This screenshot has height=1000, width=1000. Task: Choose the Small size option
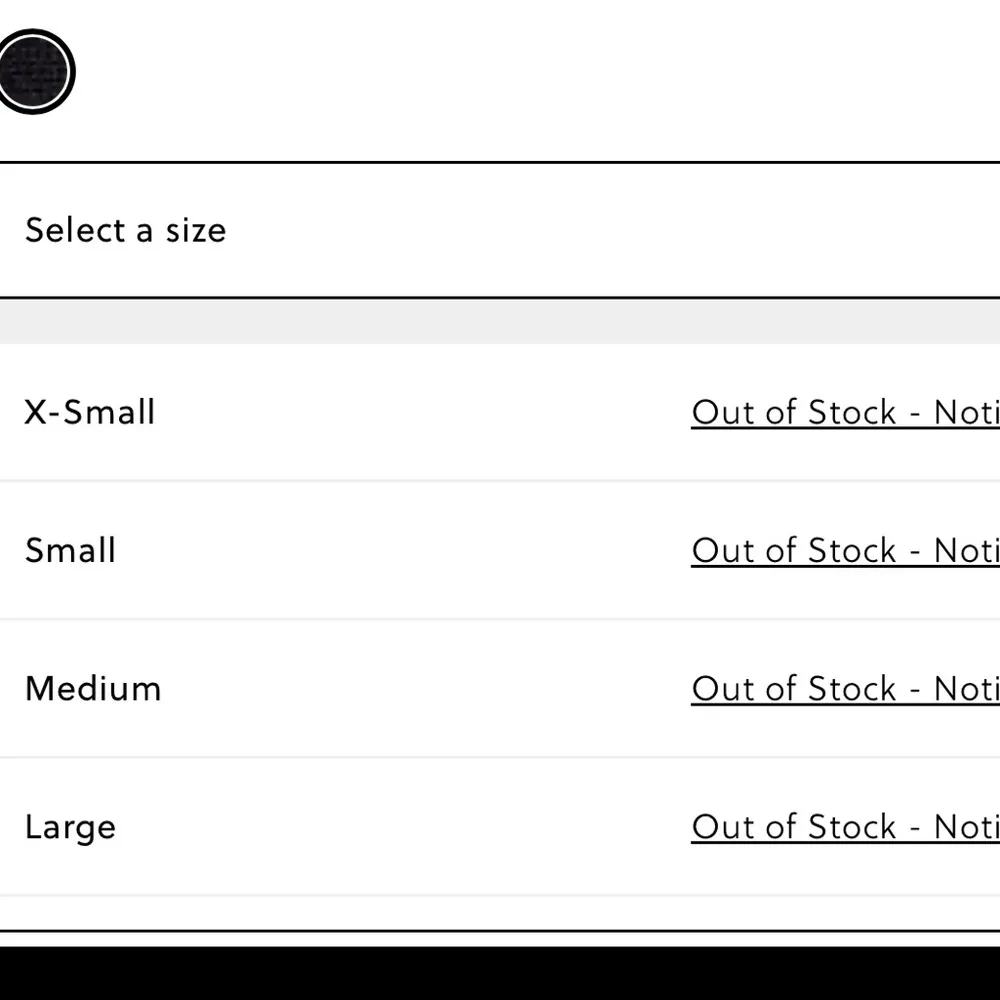click(x=71, y=551)
